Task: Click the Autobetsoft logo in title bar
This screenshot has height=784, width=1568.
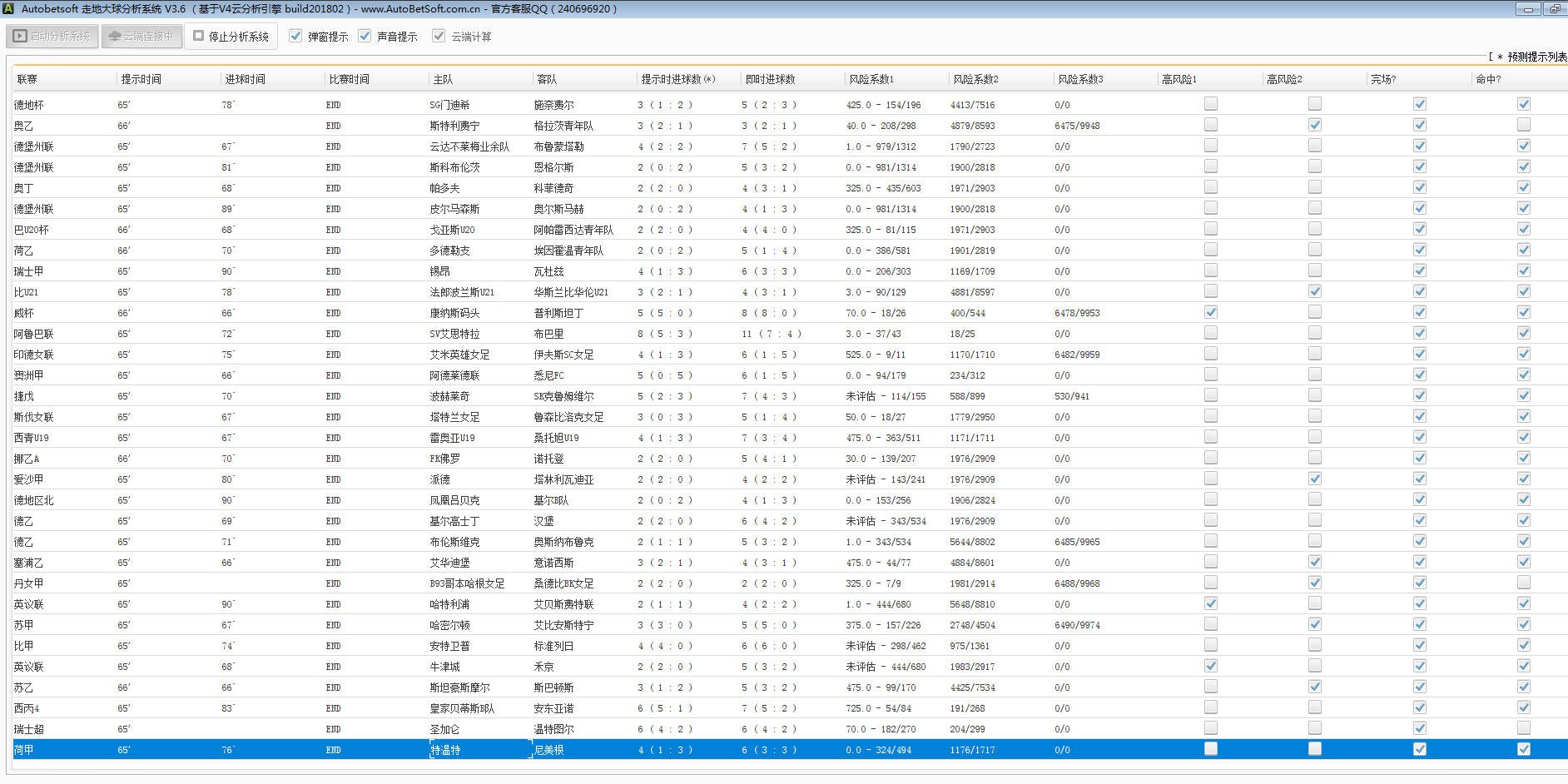Action: point(8,8)
